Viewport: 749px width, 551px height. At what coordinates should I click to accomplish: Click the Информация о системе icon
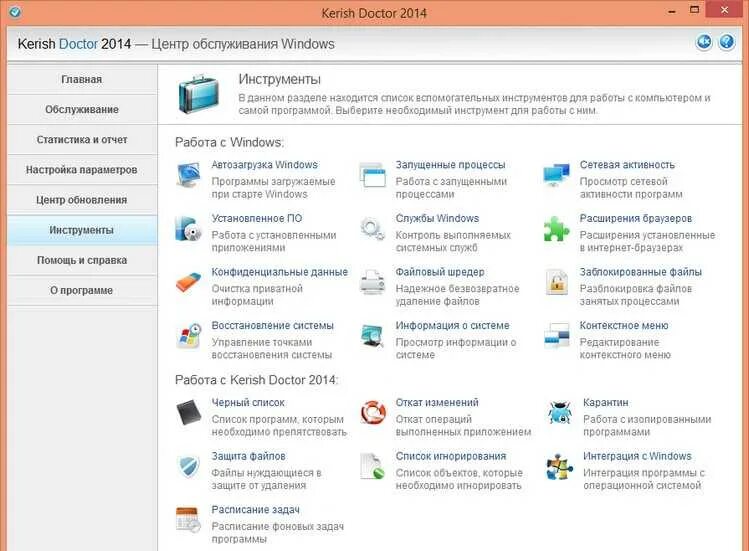(x=373, y=335)
